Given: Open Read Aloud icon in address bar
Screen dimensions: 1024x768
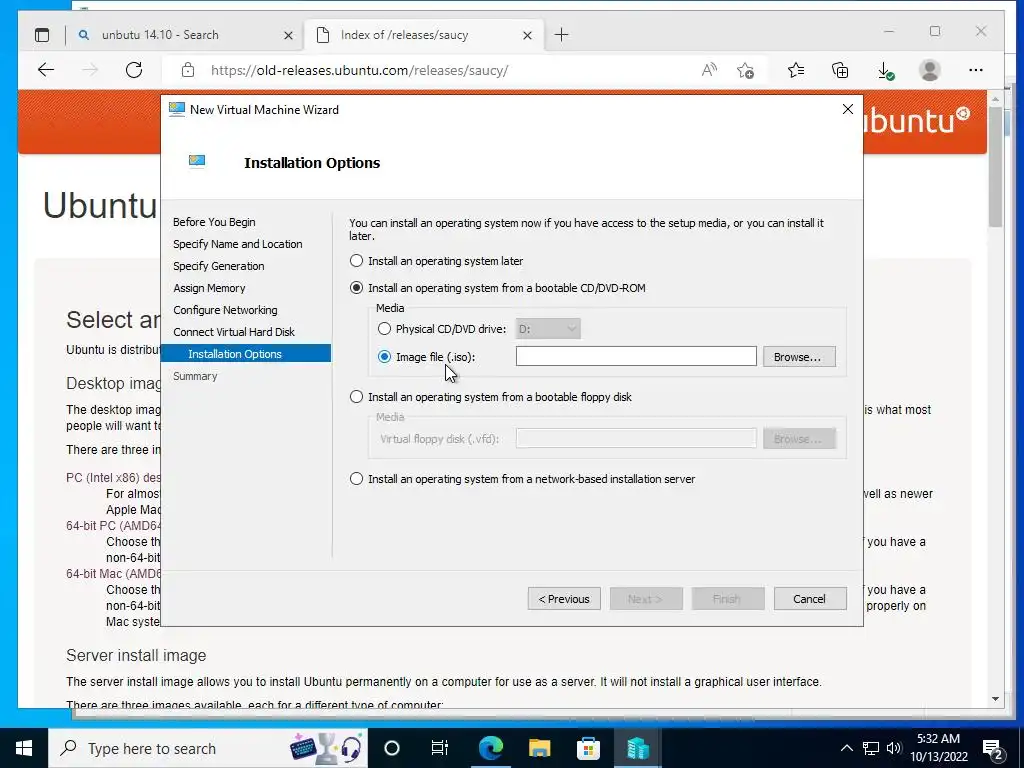Looking at the screenshot, I should tap(709, 70).
